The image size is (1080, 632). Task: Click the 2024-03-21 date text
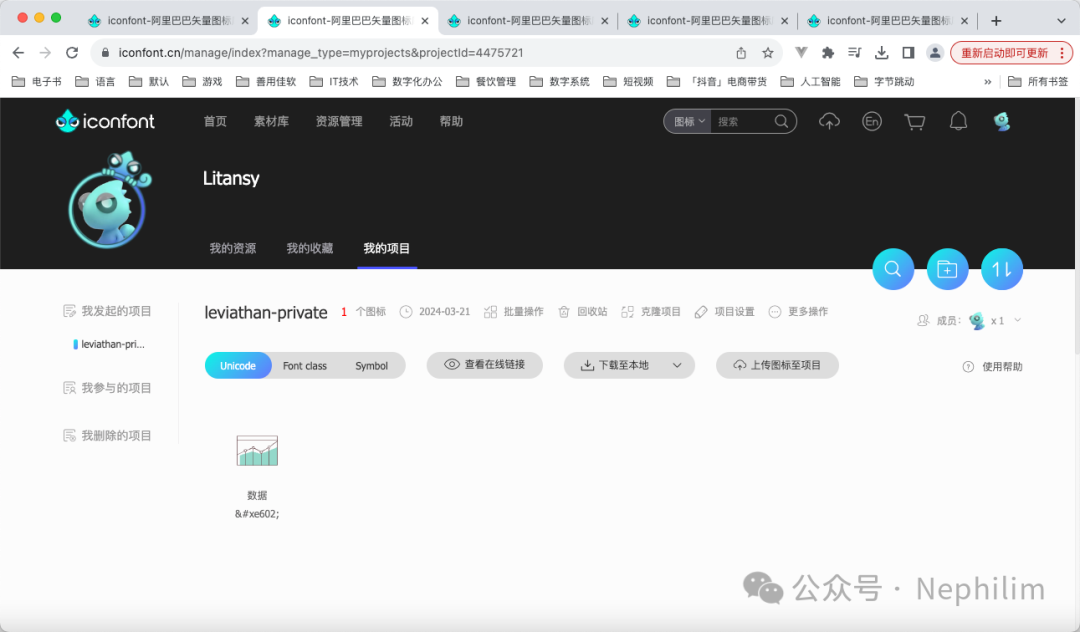pyautogui.click(x=444, y=312)
